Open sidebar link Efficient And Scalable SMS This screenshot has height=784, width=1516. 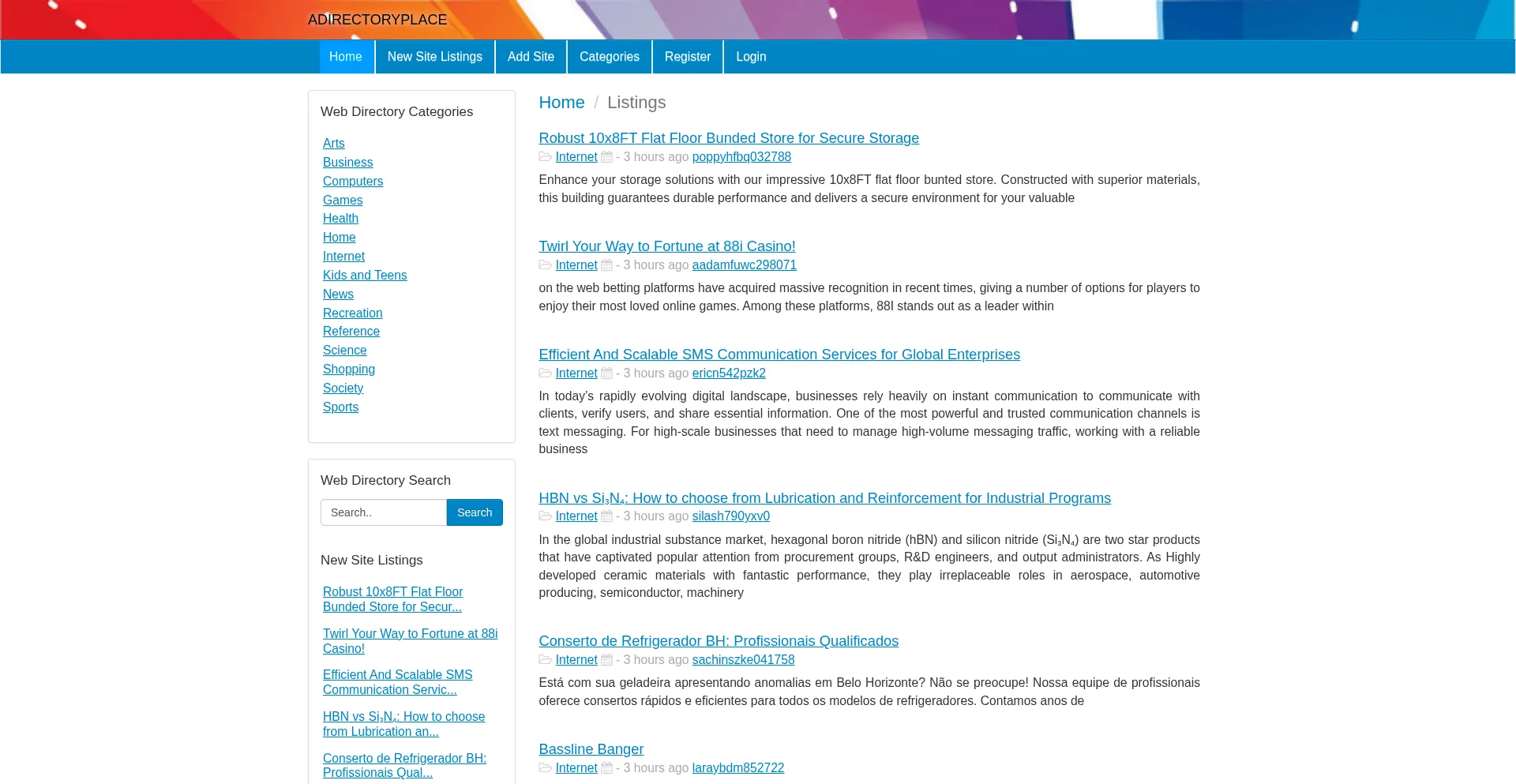[x=398, y=682]
